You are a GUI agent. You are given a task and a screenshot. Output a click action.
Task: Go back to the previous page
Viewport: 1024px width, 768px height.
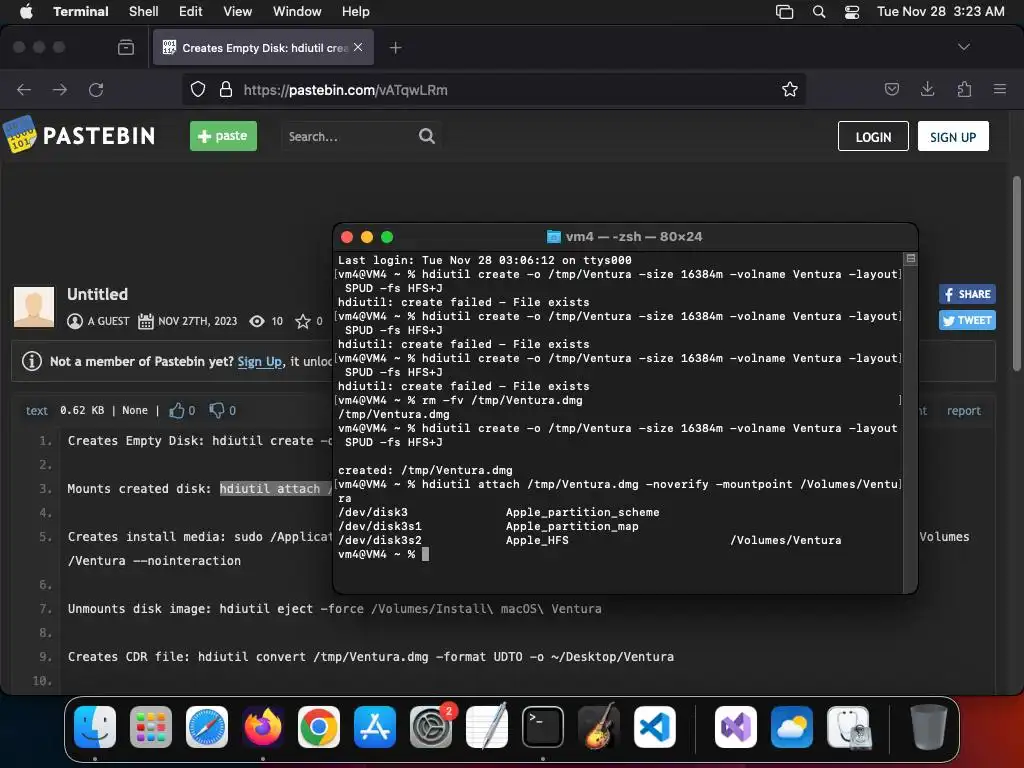coord(24,89)
